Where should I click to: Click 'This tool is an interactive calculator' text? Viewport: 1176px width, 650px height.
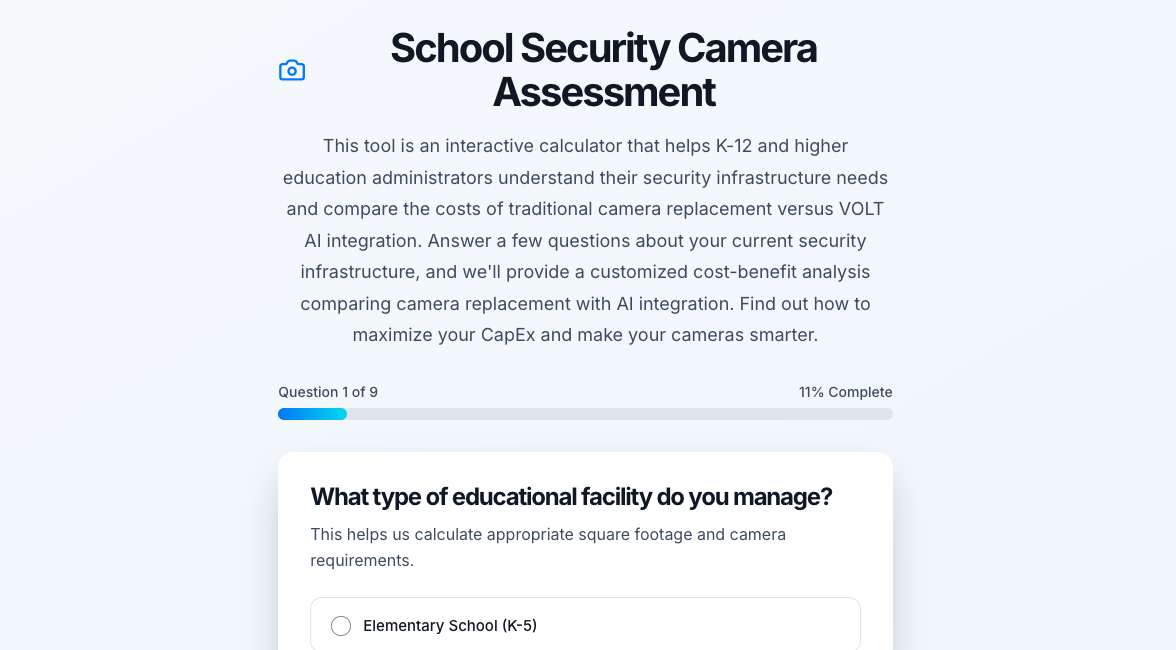coord(470,146)
